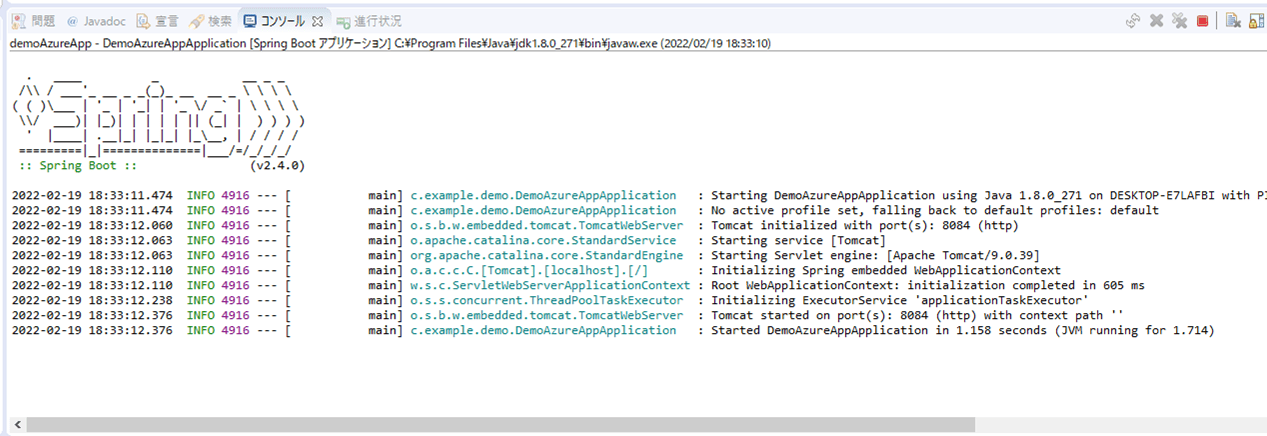Viewport: 1267px width, 436px height.
Task: Click the double-X Remove All Terminated Launches icon
Action: tap(1179, 20)
